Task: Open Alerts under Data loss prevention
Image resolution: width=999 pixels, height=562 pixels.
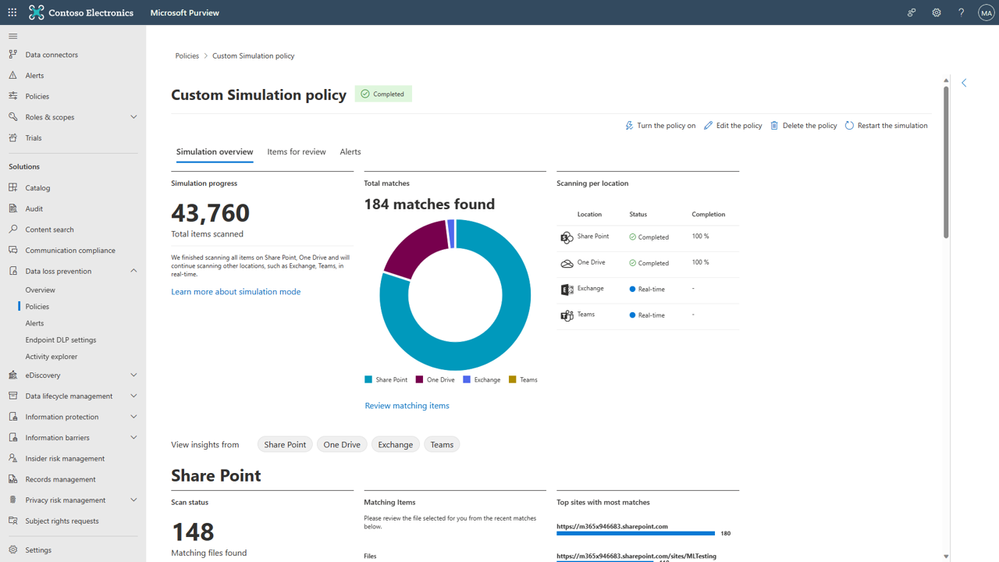Action: point(34,323)
